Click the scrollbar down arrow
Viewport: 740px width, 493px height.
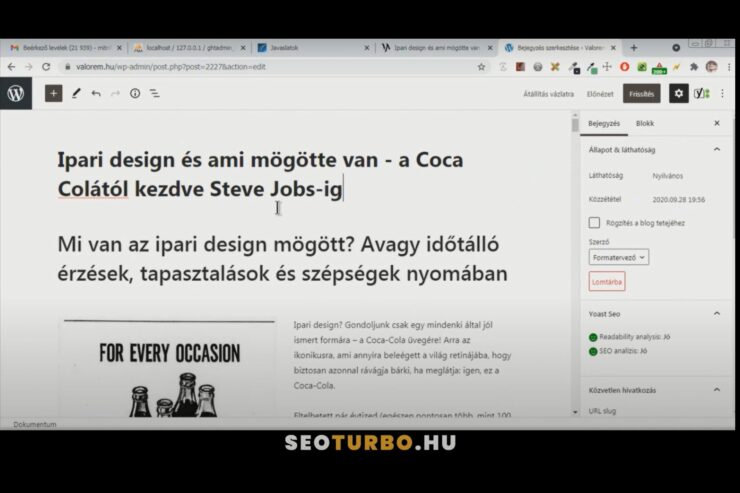[x=575, y=412]
